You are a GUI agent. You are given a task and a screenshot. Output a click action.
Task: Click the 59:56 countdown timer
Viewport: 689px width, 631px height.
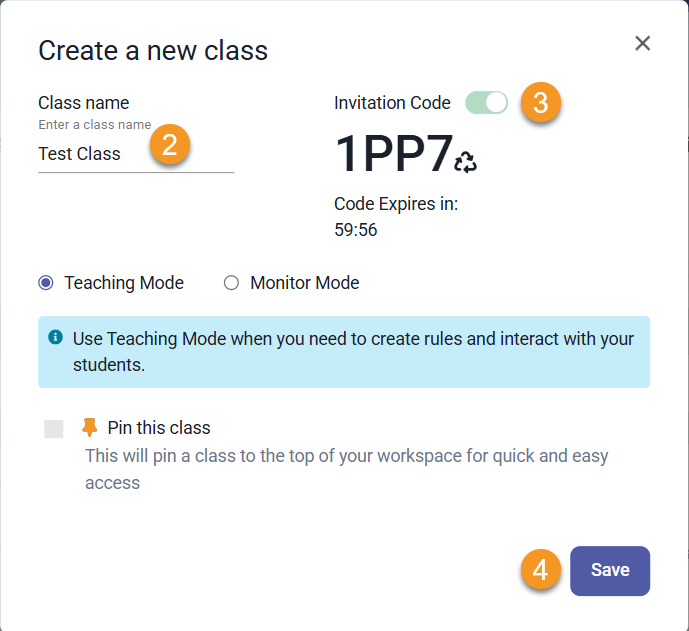[355, 230]
